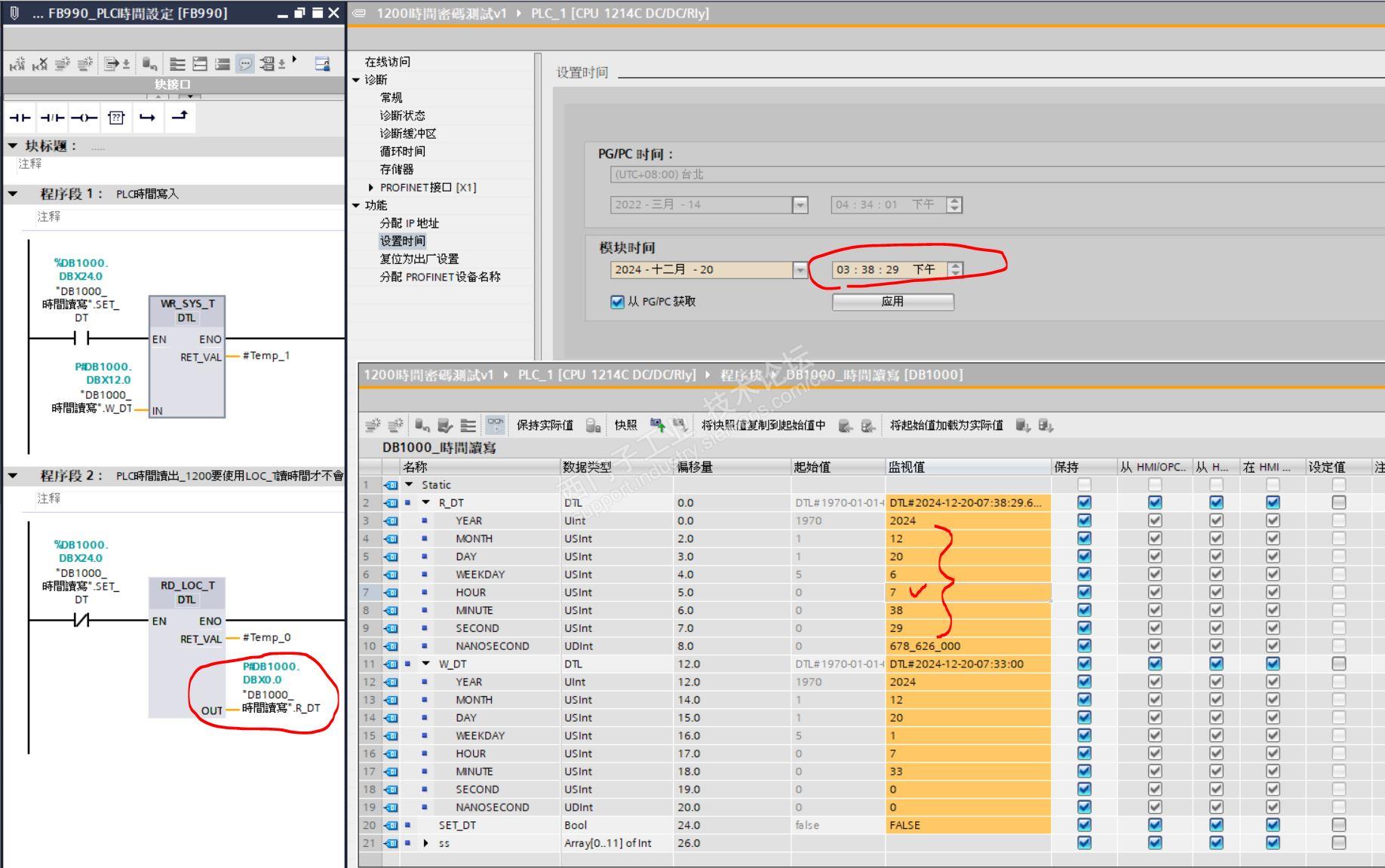This screenshot has height=868, width=1385.
Task: Click the 监视值 column header
Action: (x=969, y=467)
